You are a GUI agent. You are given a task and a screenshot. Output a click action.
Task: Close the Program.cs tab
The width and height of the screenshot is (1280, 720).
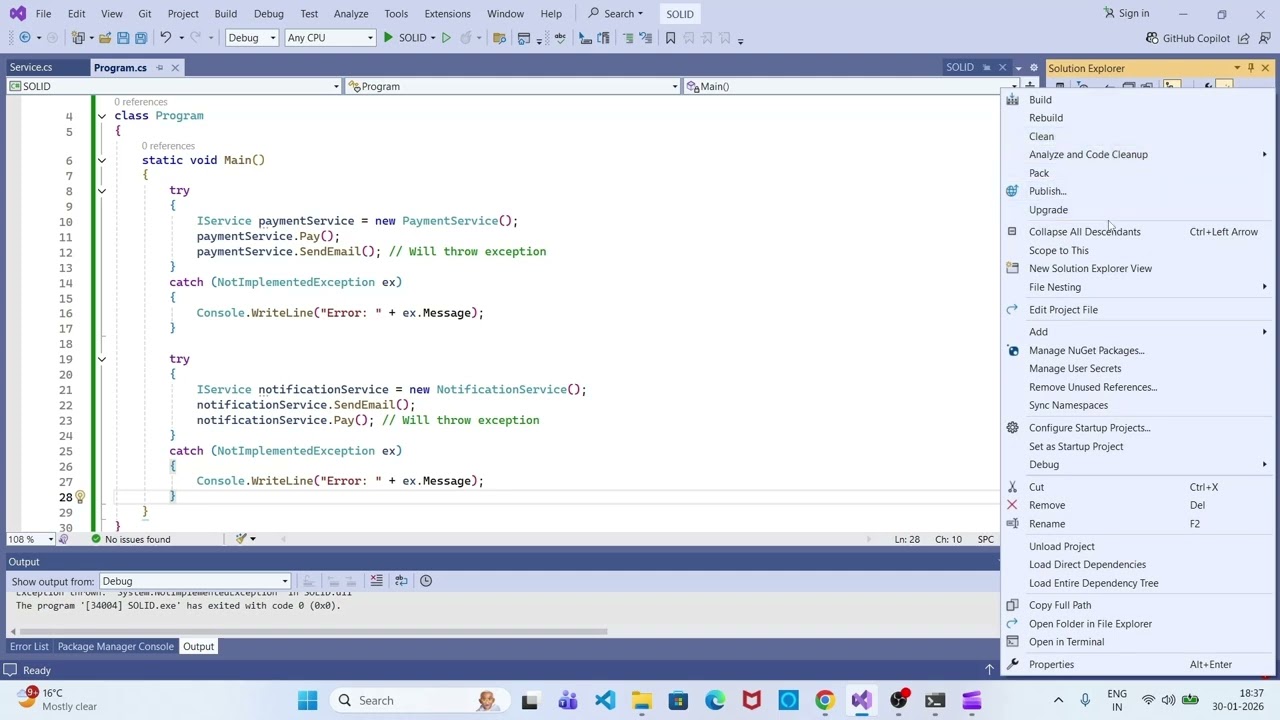click(175, 68)
